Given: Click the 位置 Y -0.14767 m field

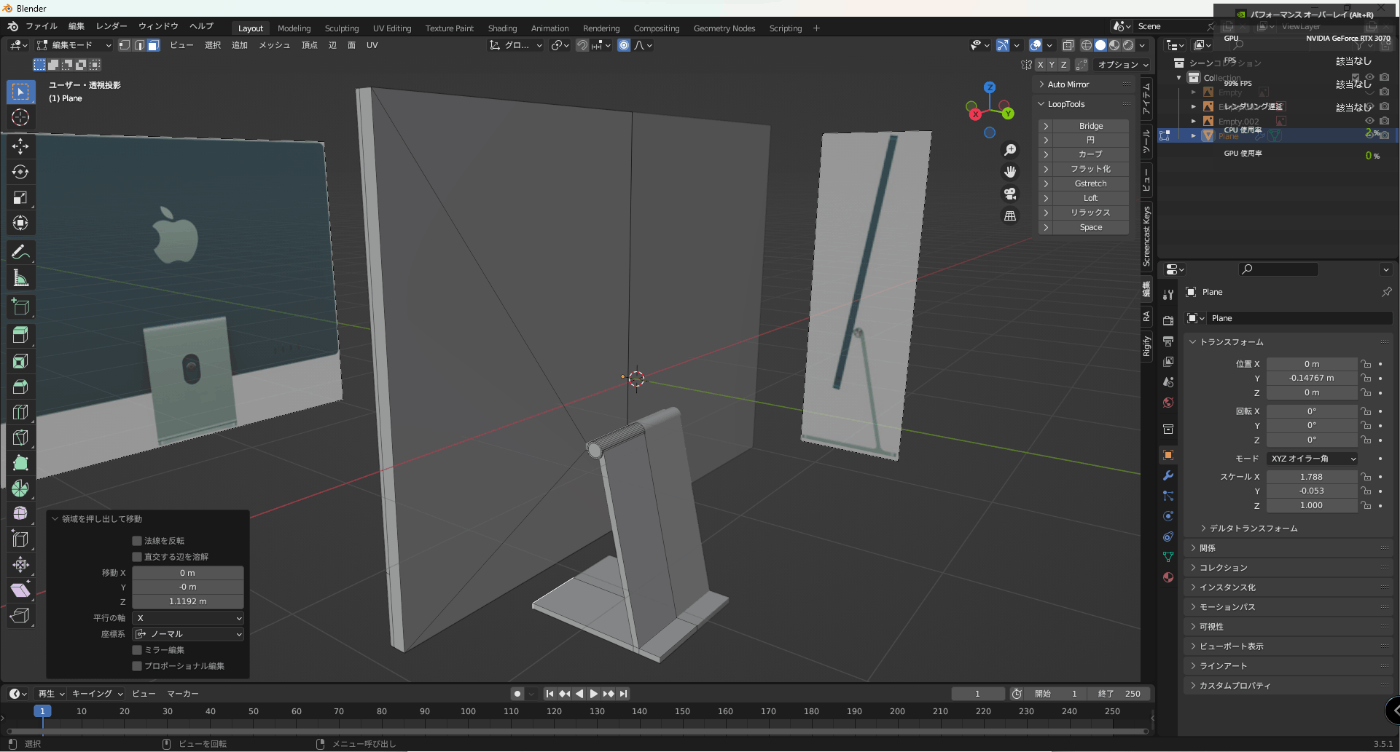Looking at the screenshot, I should [x=1312, y=378].
